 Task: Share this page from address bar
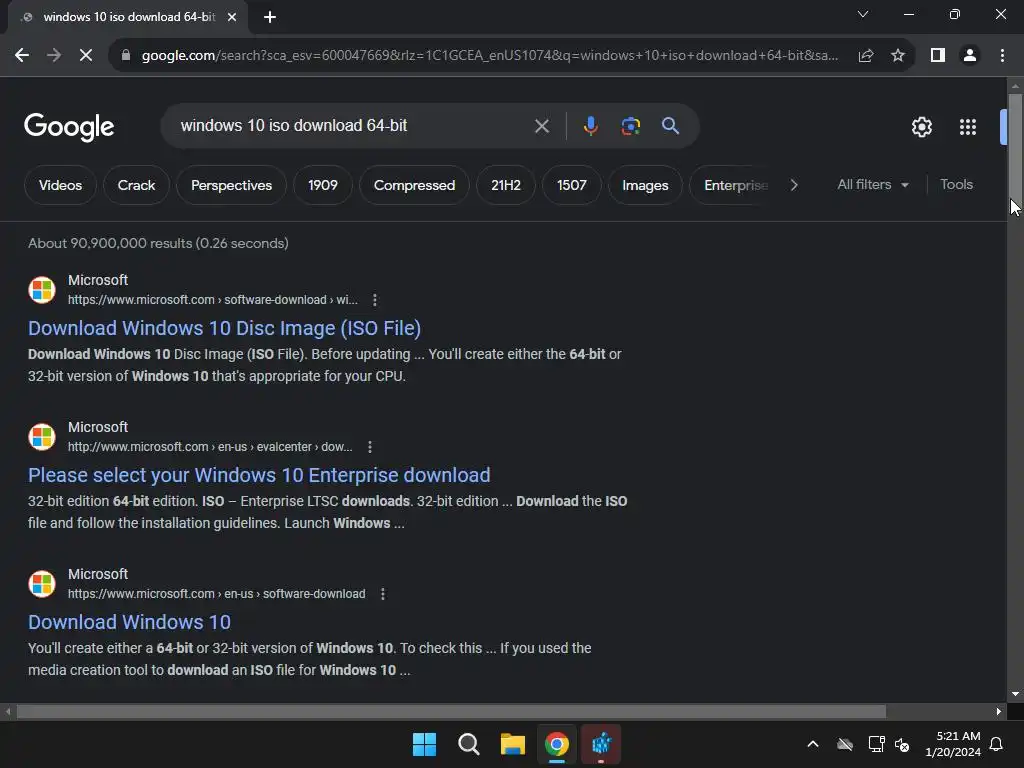[x=866, y=56]
